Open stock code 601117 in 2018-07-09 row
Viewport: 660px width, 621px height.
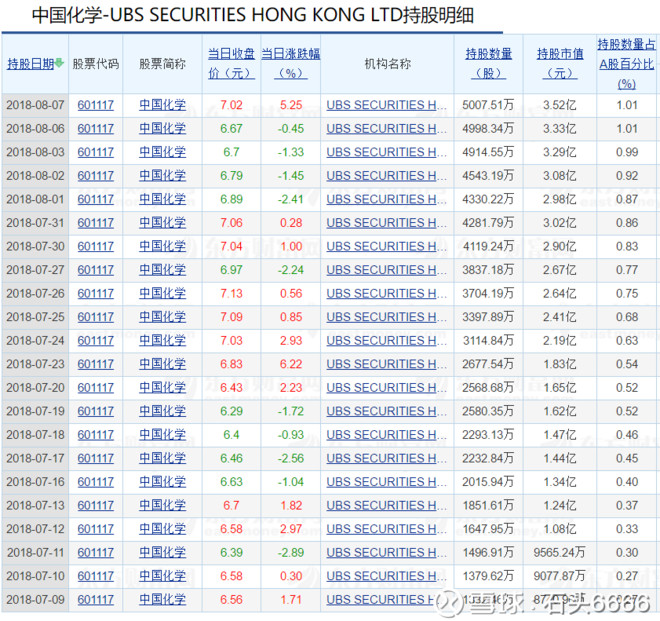pos(96,600)
